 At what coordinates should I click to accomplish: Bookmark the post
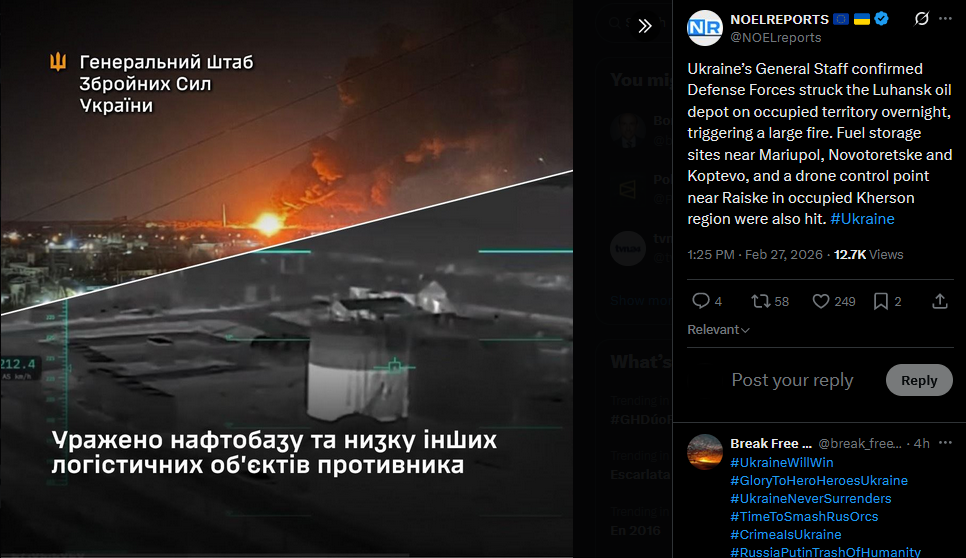(881, 301)
